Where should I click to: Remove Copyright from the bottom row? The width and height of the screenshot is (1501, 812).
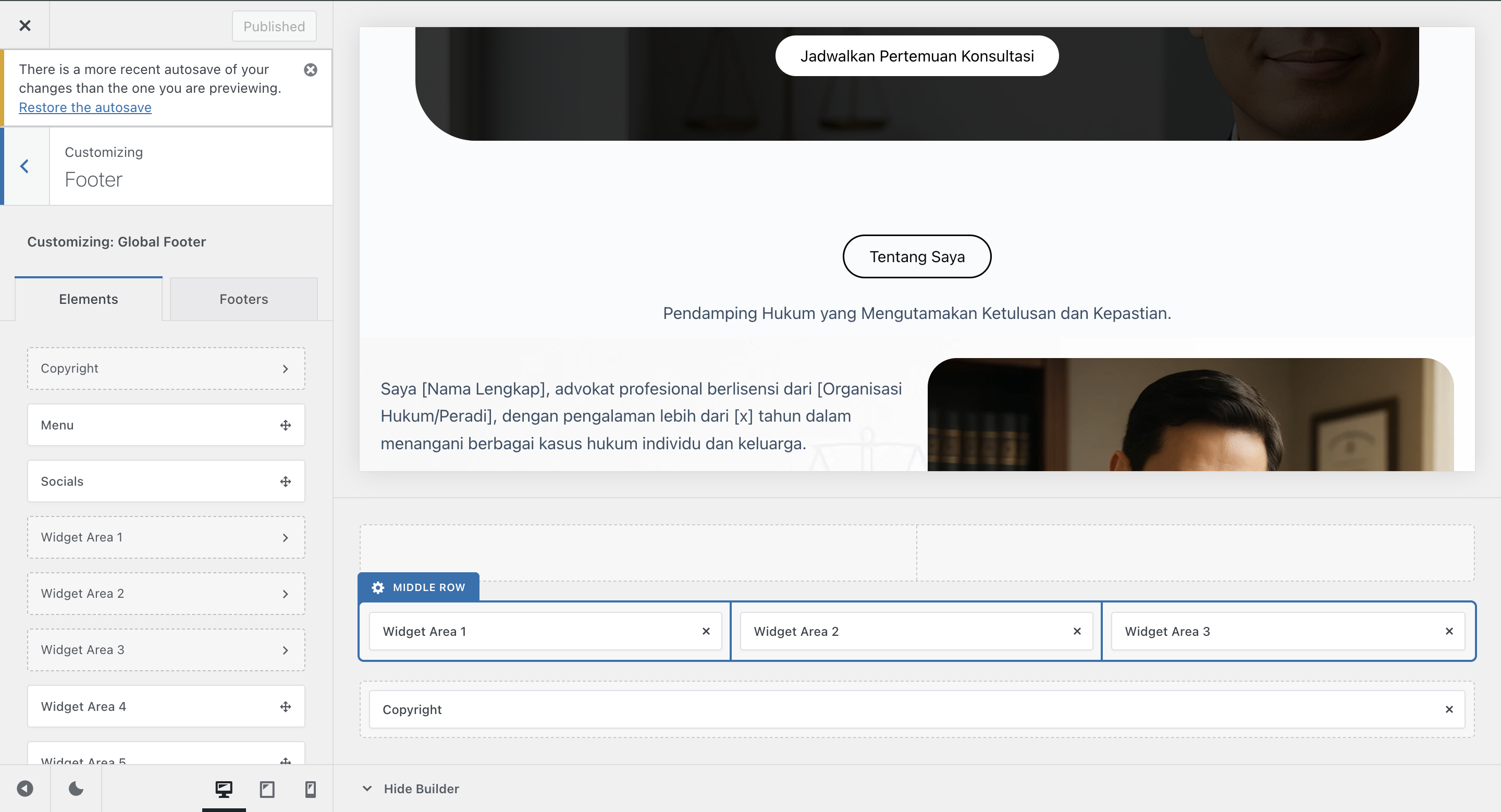[1450, 709]
